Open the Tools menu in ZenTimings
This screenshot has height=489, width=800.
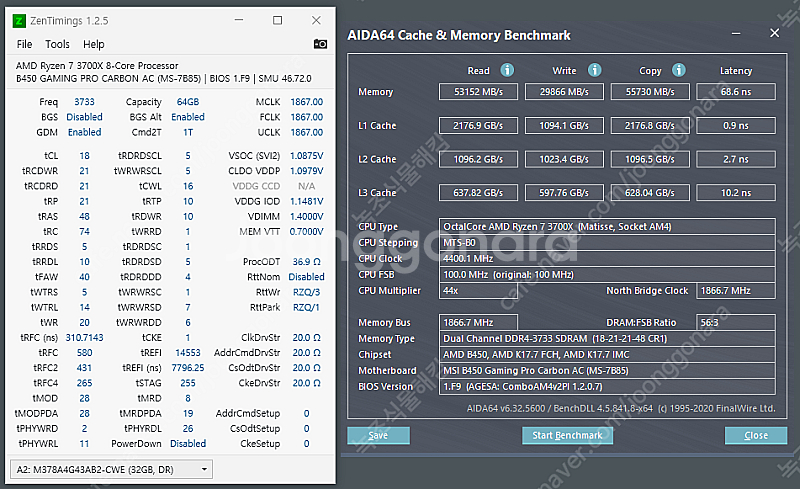pos(57,44)
